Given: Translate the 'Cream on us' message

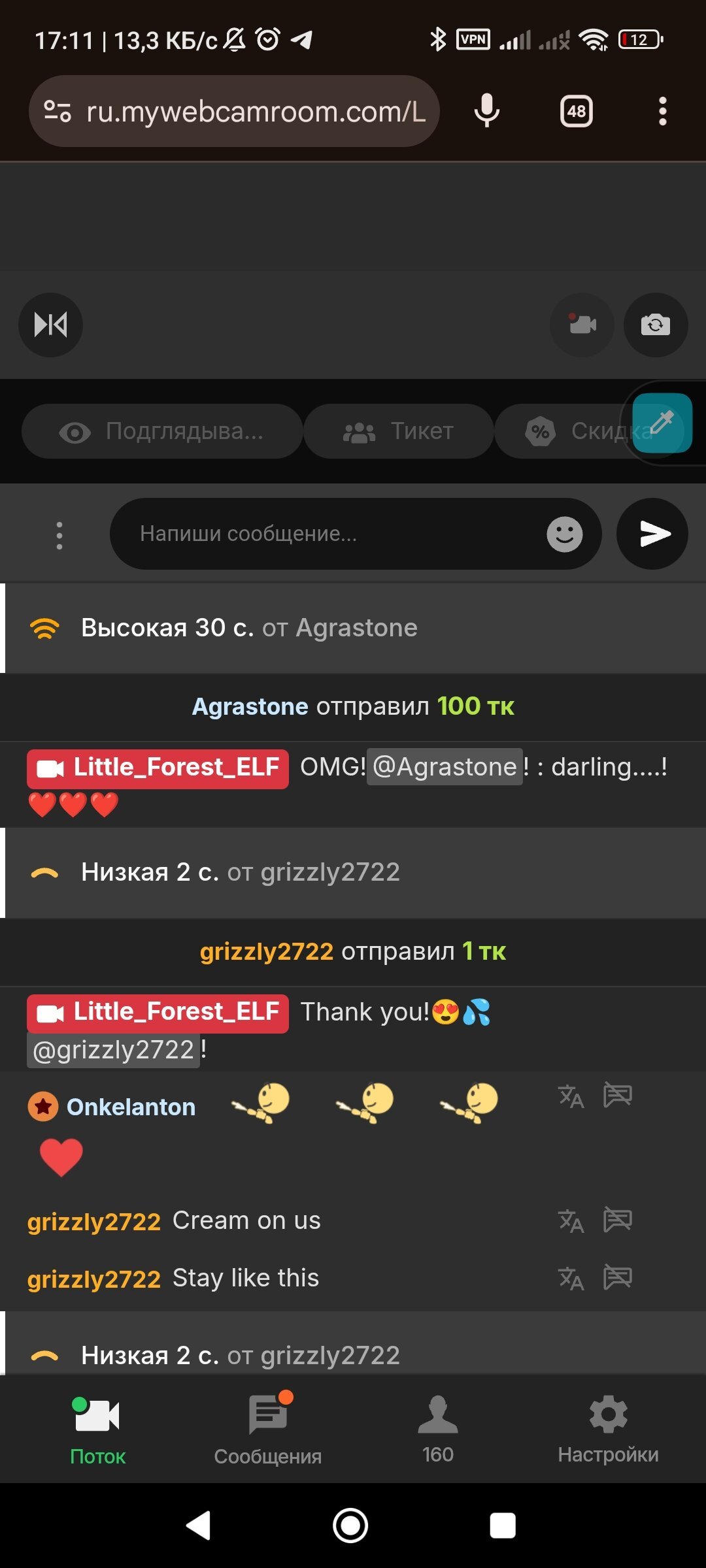Looking at the screenshot, I should pos(571,1220).
